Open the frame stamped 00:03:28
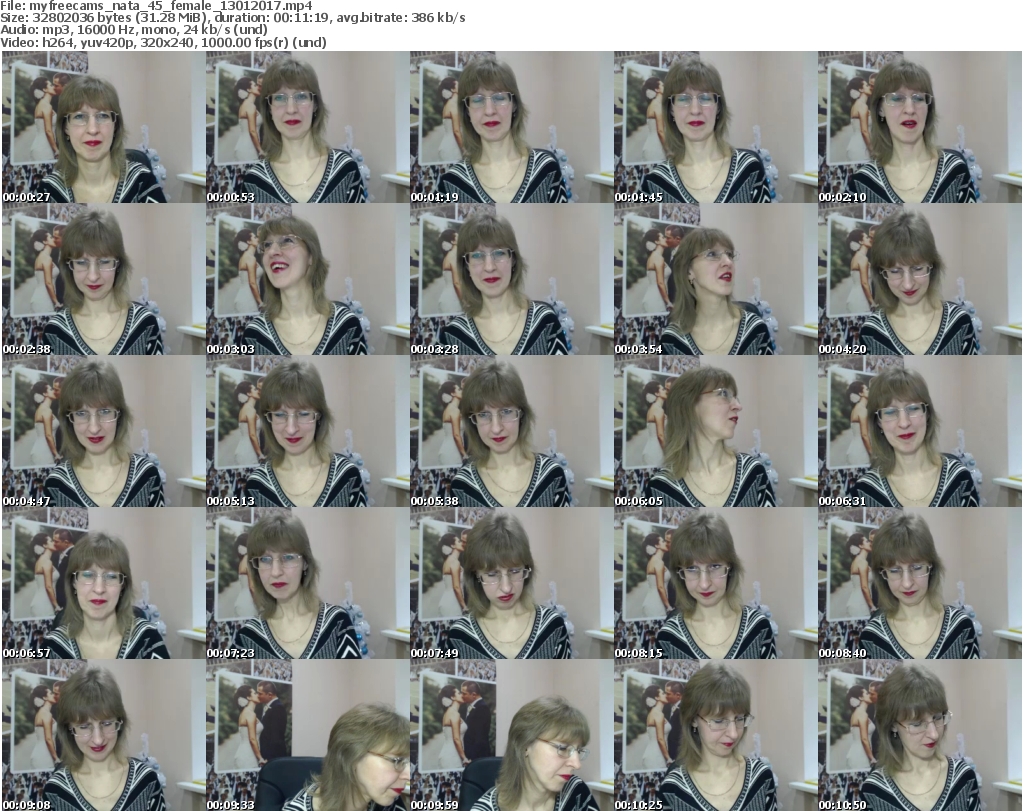This screenshot has height=811, width=1024. pos(511,279)
